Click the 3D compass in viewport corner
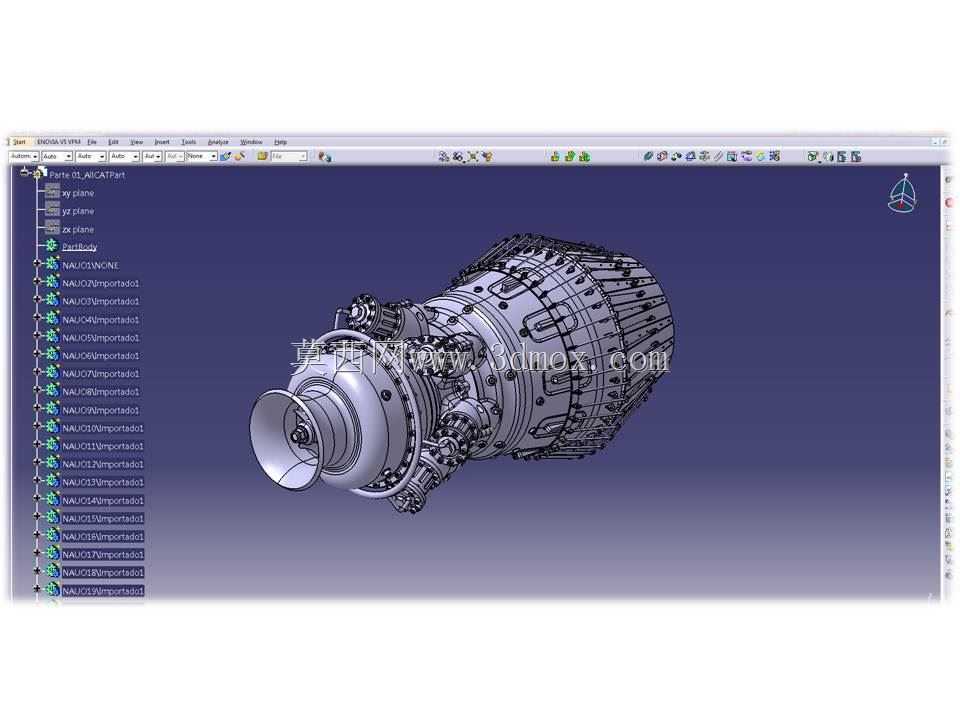 902,193
